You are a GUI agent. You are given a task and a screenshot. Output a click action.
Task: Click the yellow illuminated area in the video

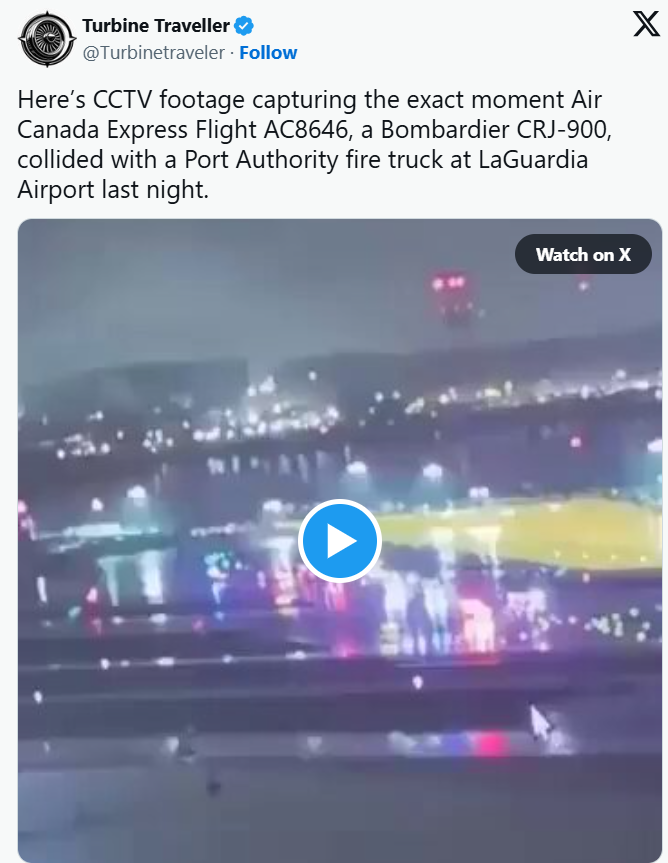[x=523, y=533]
